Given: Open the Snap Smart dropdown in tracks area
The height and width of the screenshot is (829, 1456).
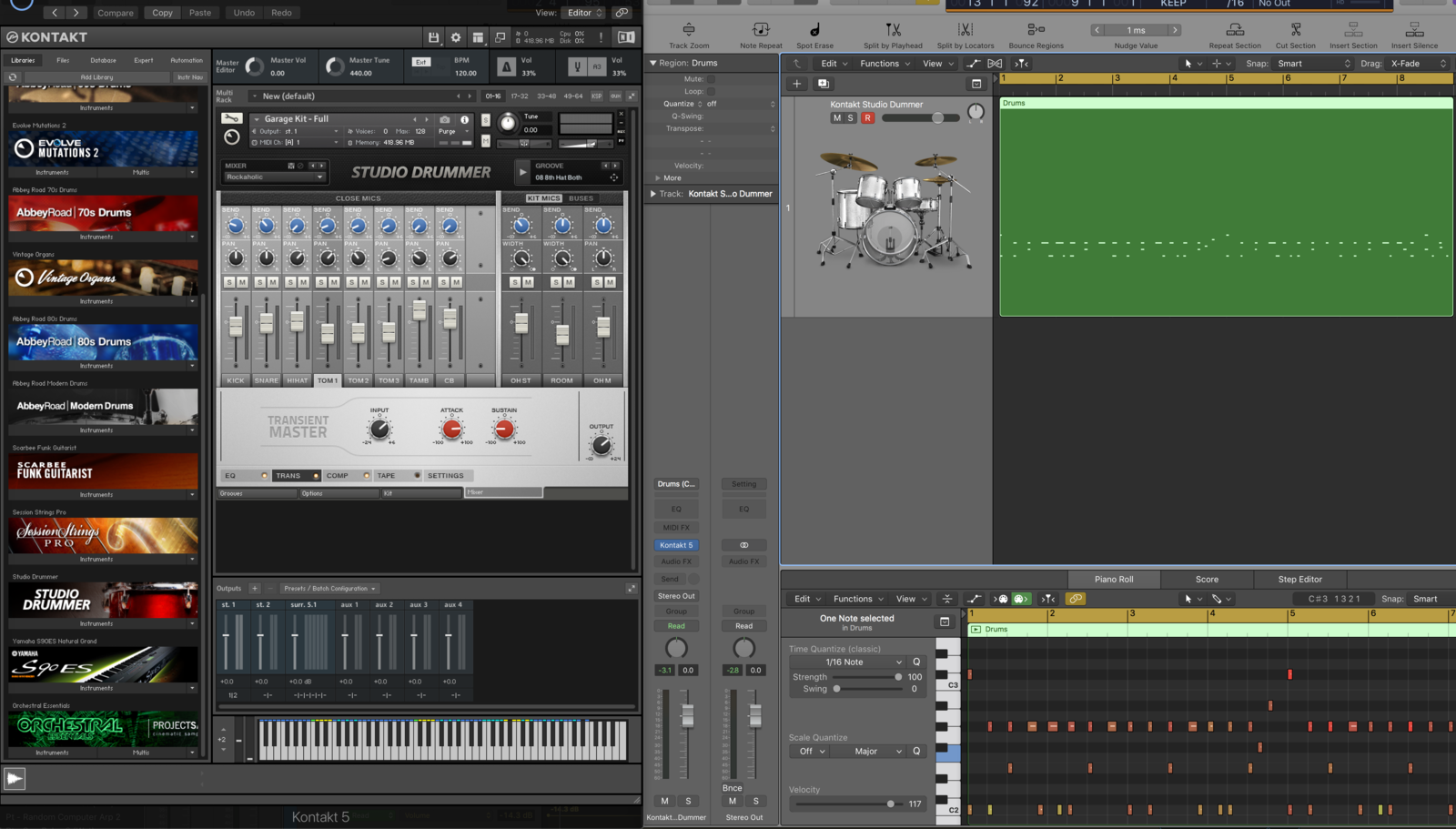Looking at the screenshot, I should [1314, 64].
